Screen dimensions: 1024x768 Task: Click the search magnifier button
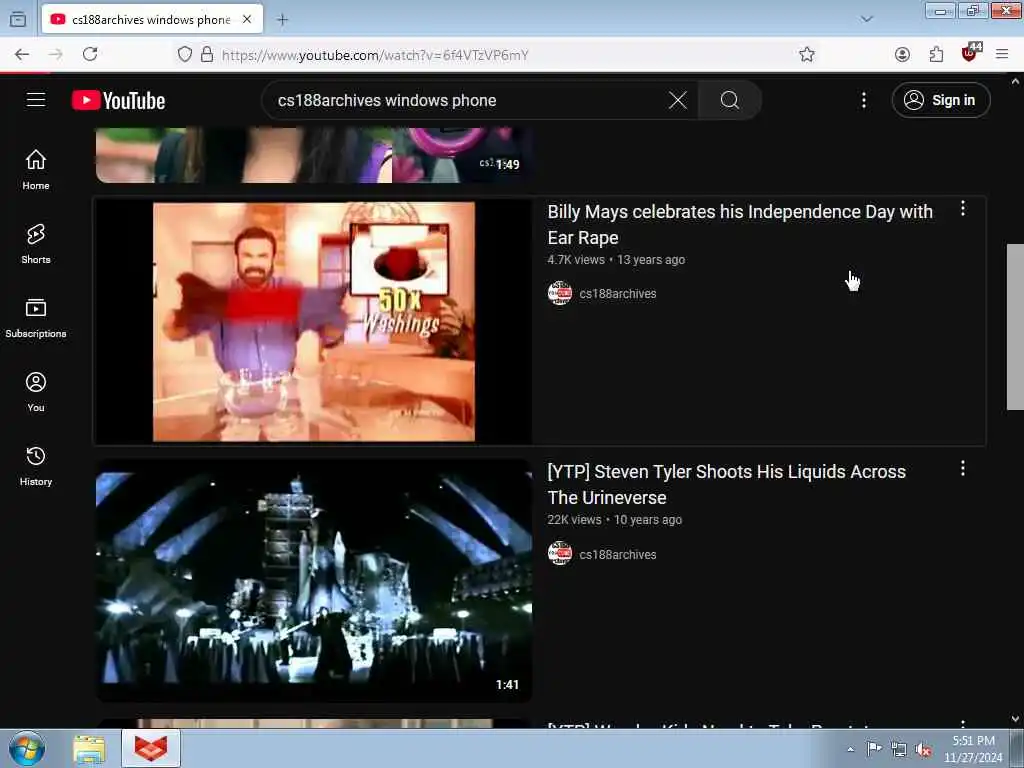729,100
